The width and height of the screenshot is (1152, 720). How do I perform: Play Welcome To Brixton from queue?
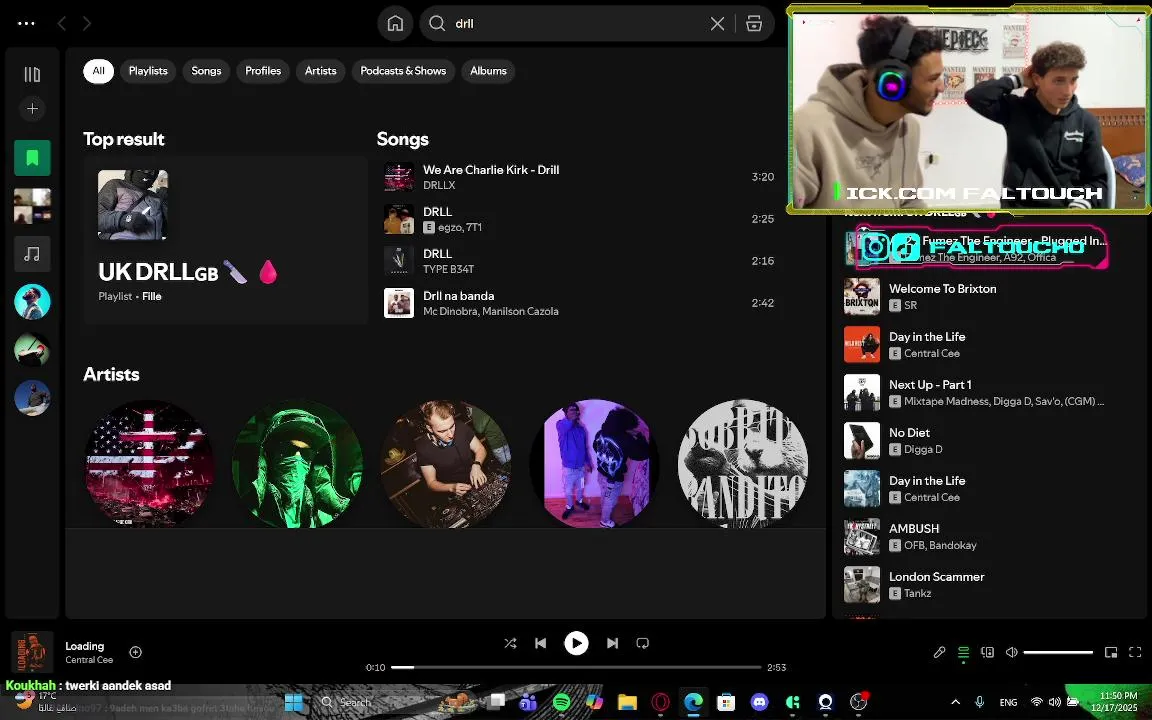[989, 296]
